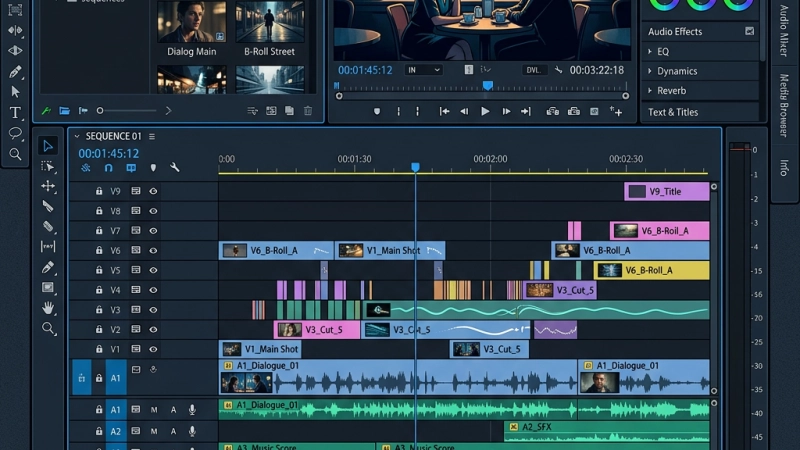Go to In point

[x=444, y=111]
